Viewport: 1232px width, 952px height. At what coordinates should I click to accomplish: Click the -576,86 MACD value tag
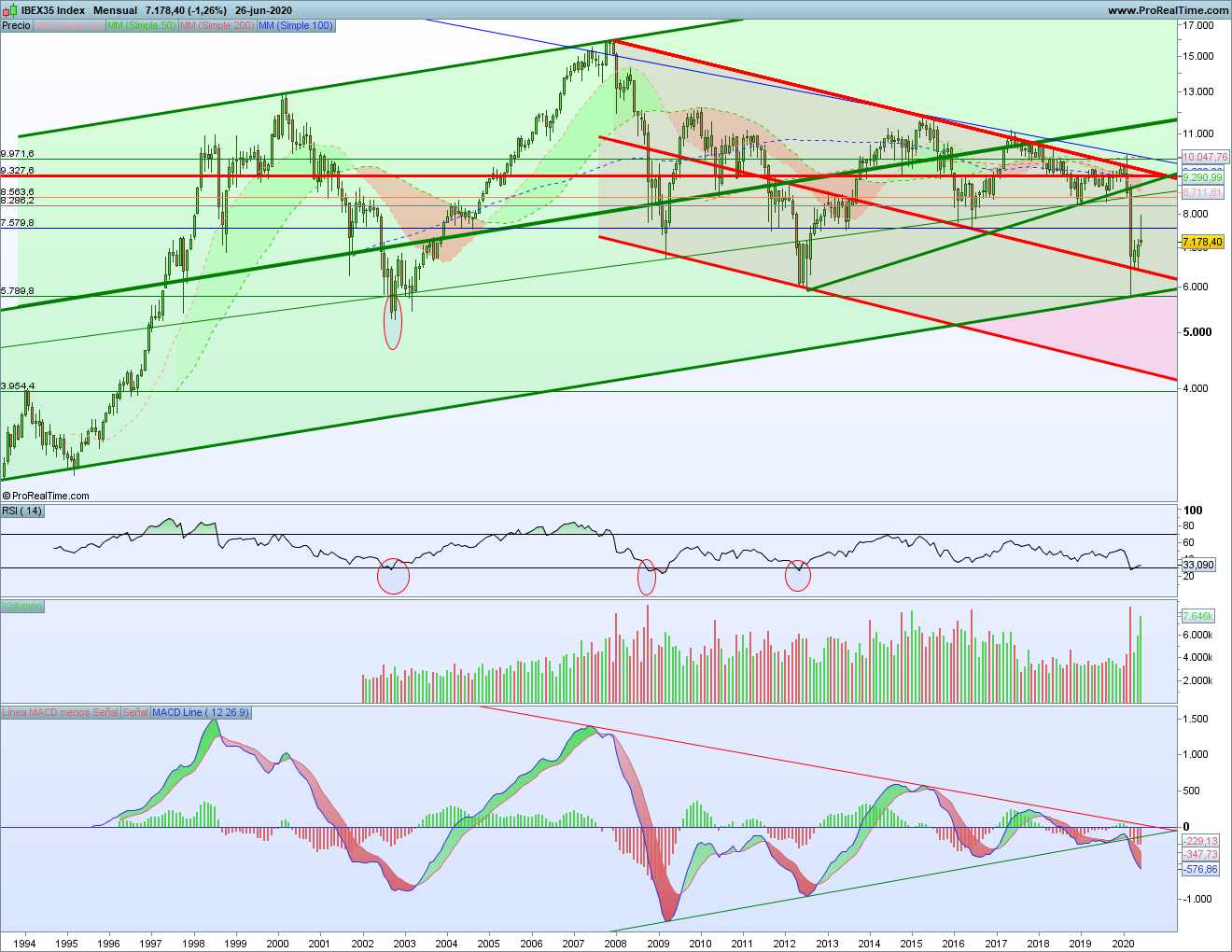[x=1200, y=869]
